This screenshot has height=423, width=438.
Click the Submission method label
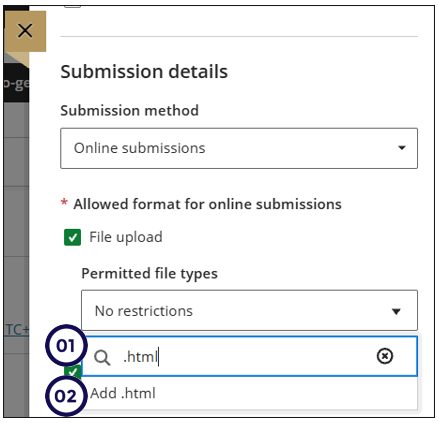tap(129, 110)
